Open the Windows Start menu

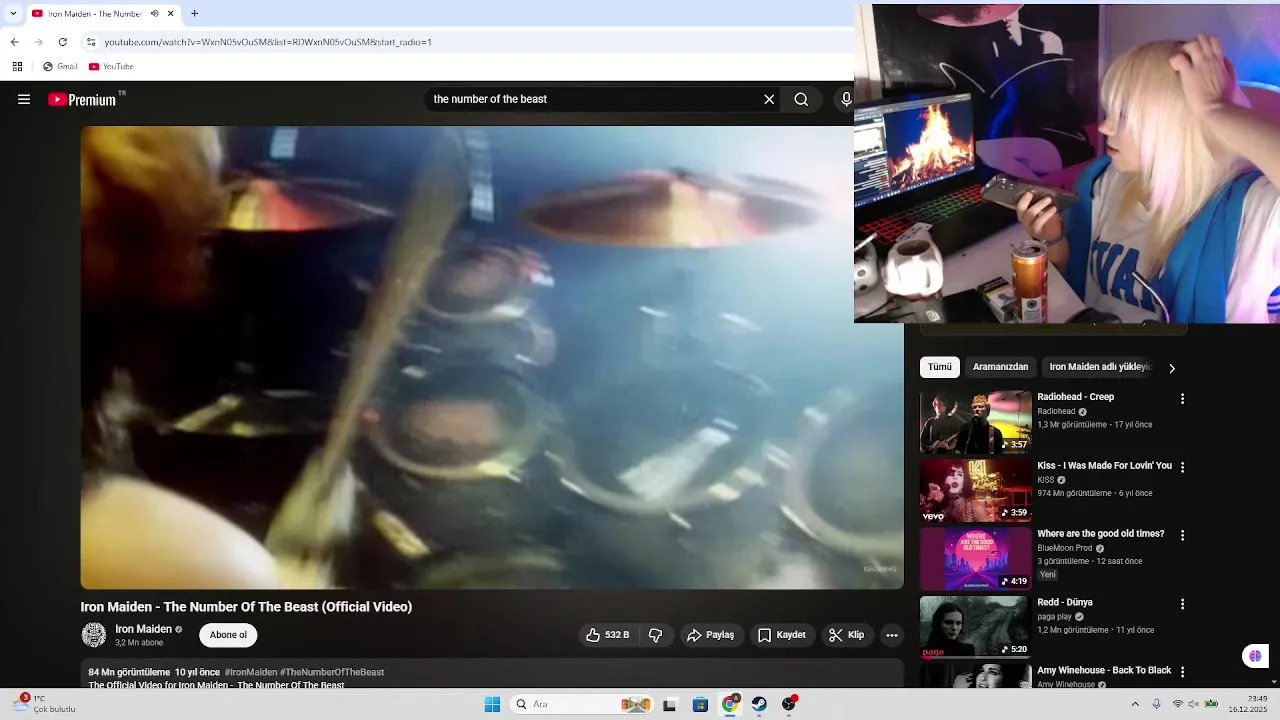[492, 704]
